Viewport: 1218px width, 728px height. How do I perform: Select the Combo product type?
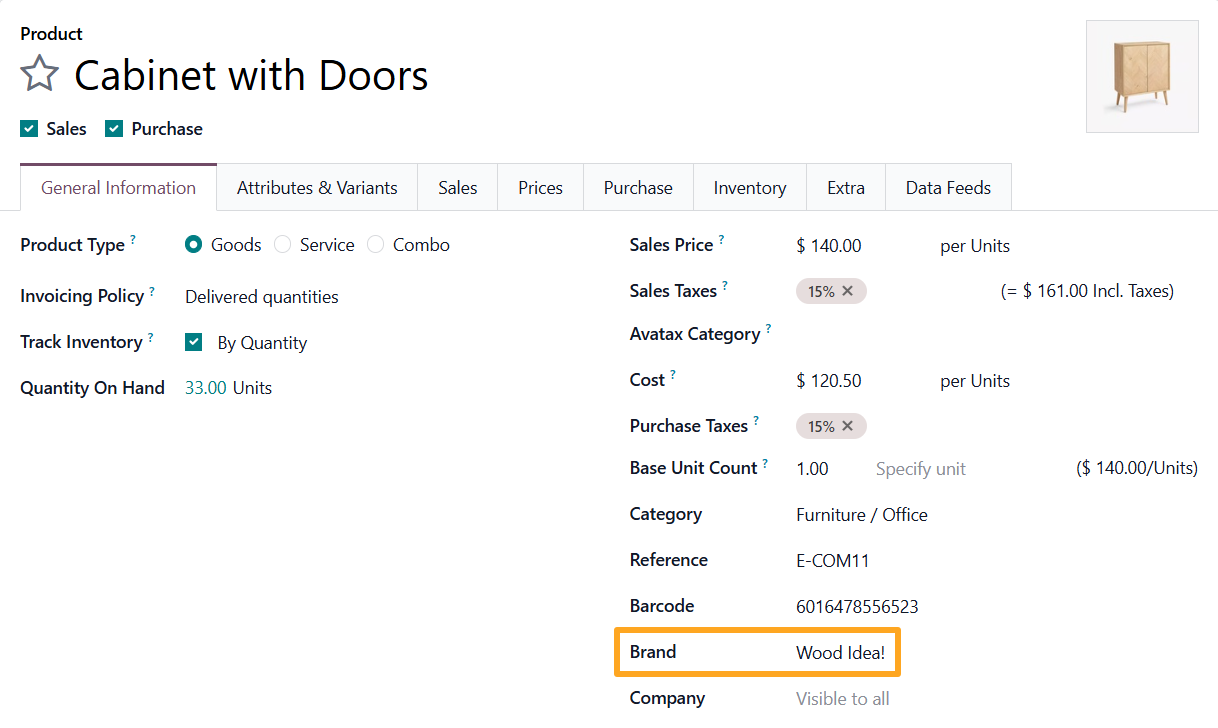pos(375,245)
